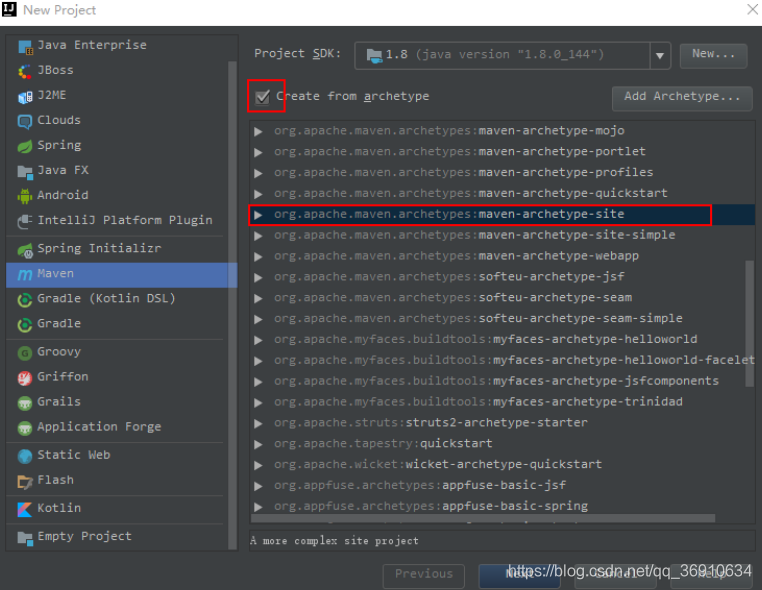This screenshot has width=762, height=590.
Task: Click the SDK folder icon in combo box
Action: point(374,55)
